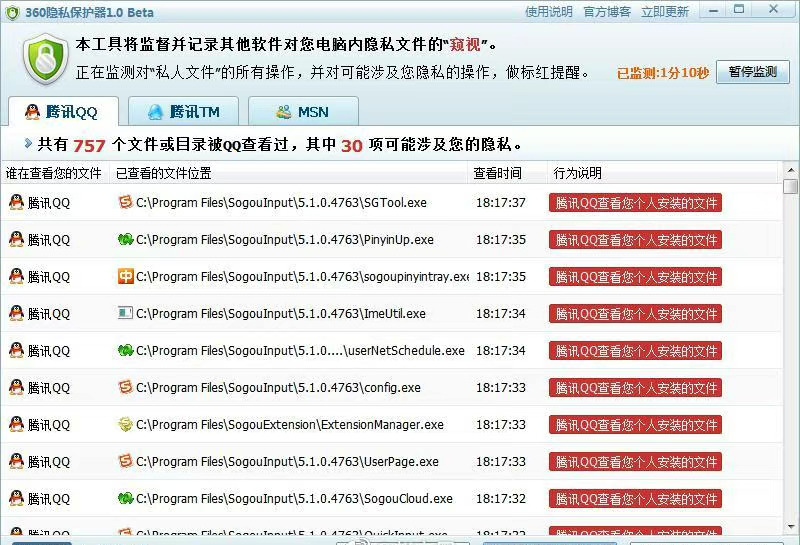The width and height of the screenshot is (800, 545).
Task: Click the red number 757
Action: pyautogui.click(x=89, y=146)
